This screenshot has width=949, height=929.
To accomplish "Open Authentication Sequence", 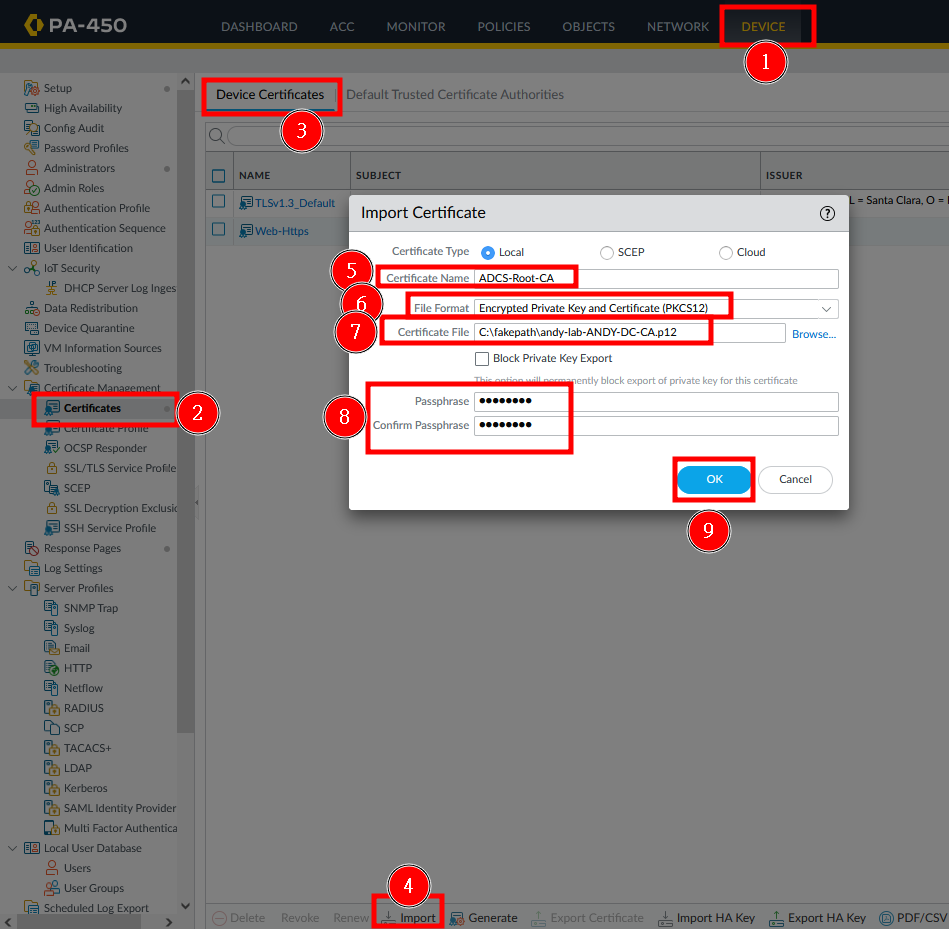I will point(104,228).
